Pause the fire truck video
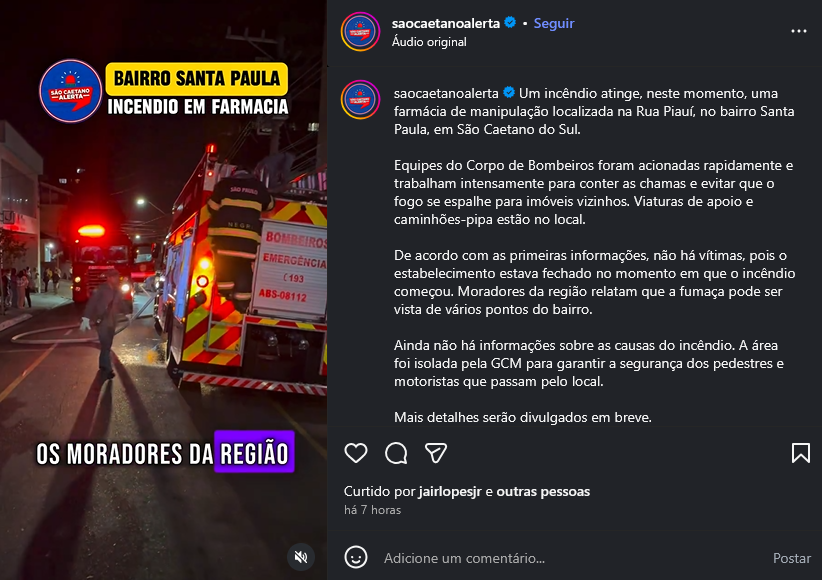The width and height of the screenshot is (822, 580). 163,290
